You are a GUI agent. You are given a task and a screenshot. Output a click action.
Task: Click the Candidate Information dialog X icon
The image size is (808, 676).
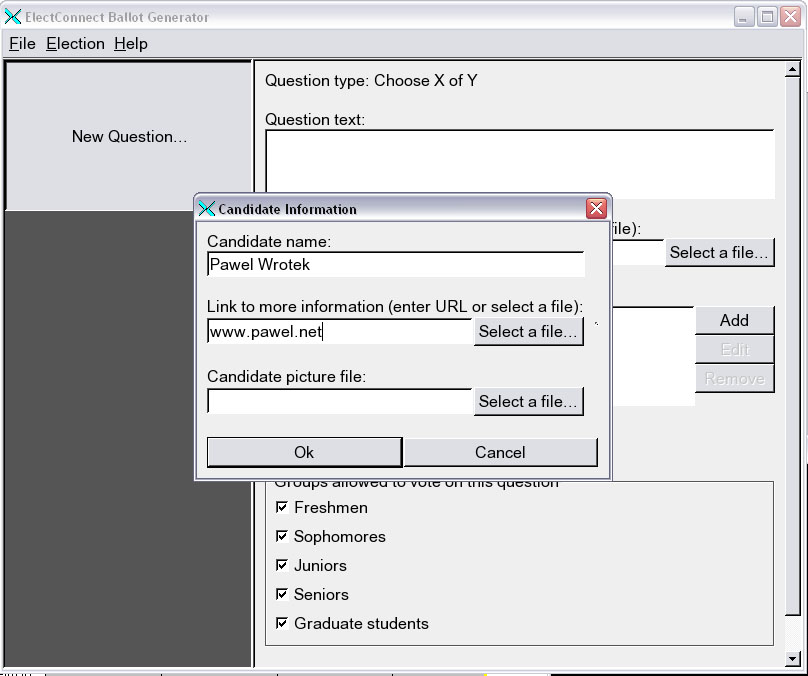click(x=207, y=209)
